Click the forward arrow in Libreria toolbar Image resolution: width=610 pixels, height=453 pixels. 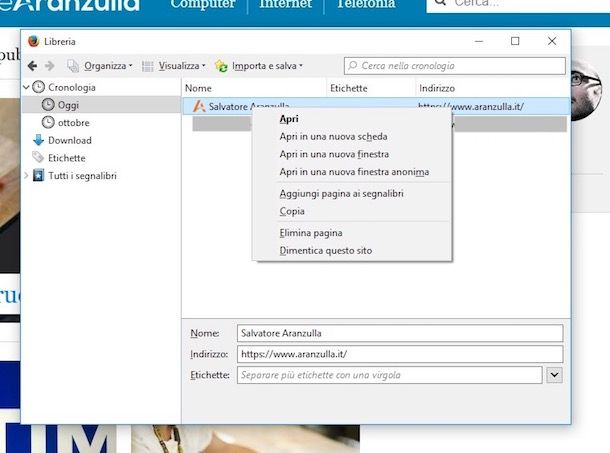click(x=49, y=66)
